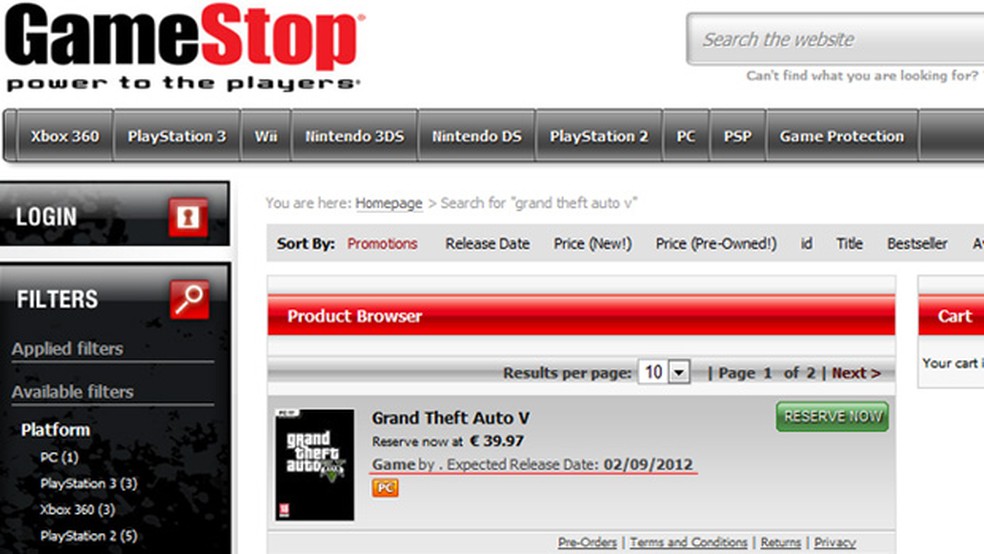Click the red filters magnifier icon
This screenshot has height=554, width=984.
pyautogui.click(x=189, y=299)
